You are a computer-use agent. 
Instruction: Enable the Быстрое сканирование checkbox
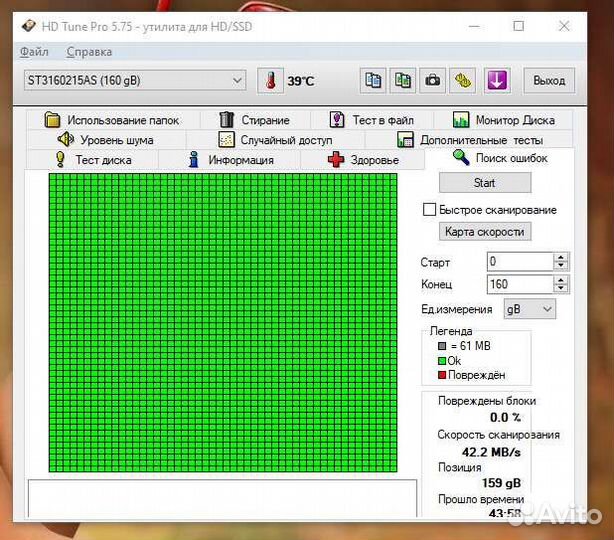point(429,209)
